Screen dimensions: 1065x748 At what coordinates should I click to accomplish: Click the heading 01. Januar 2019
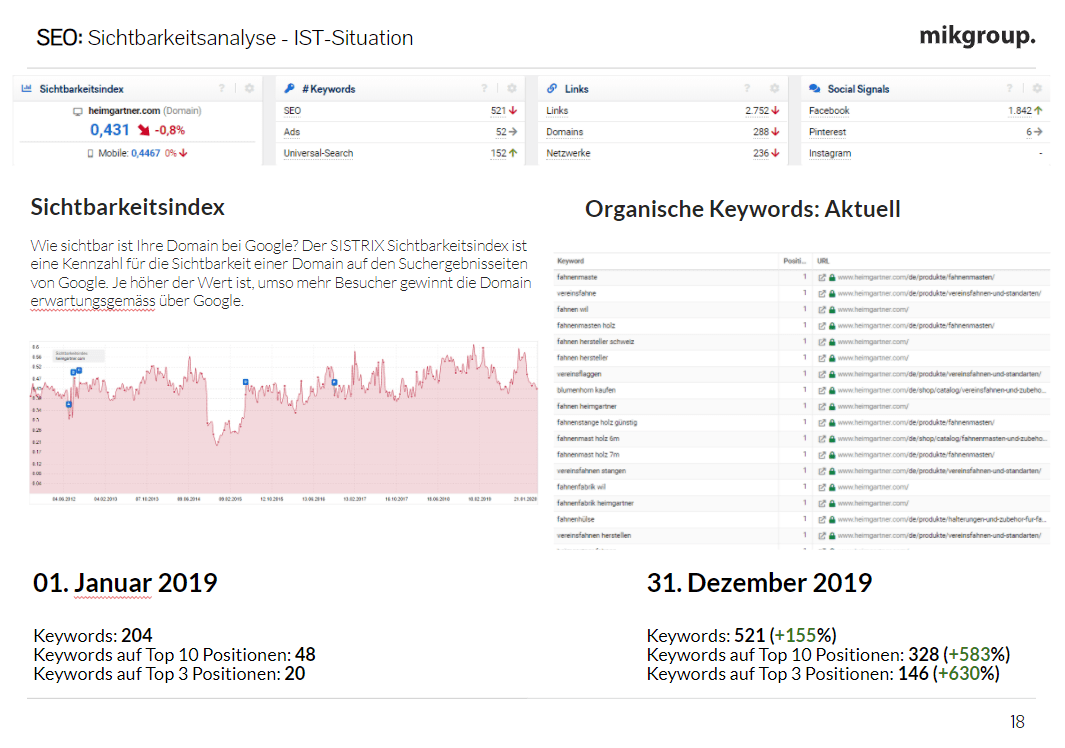click(125, 582)
